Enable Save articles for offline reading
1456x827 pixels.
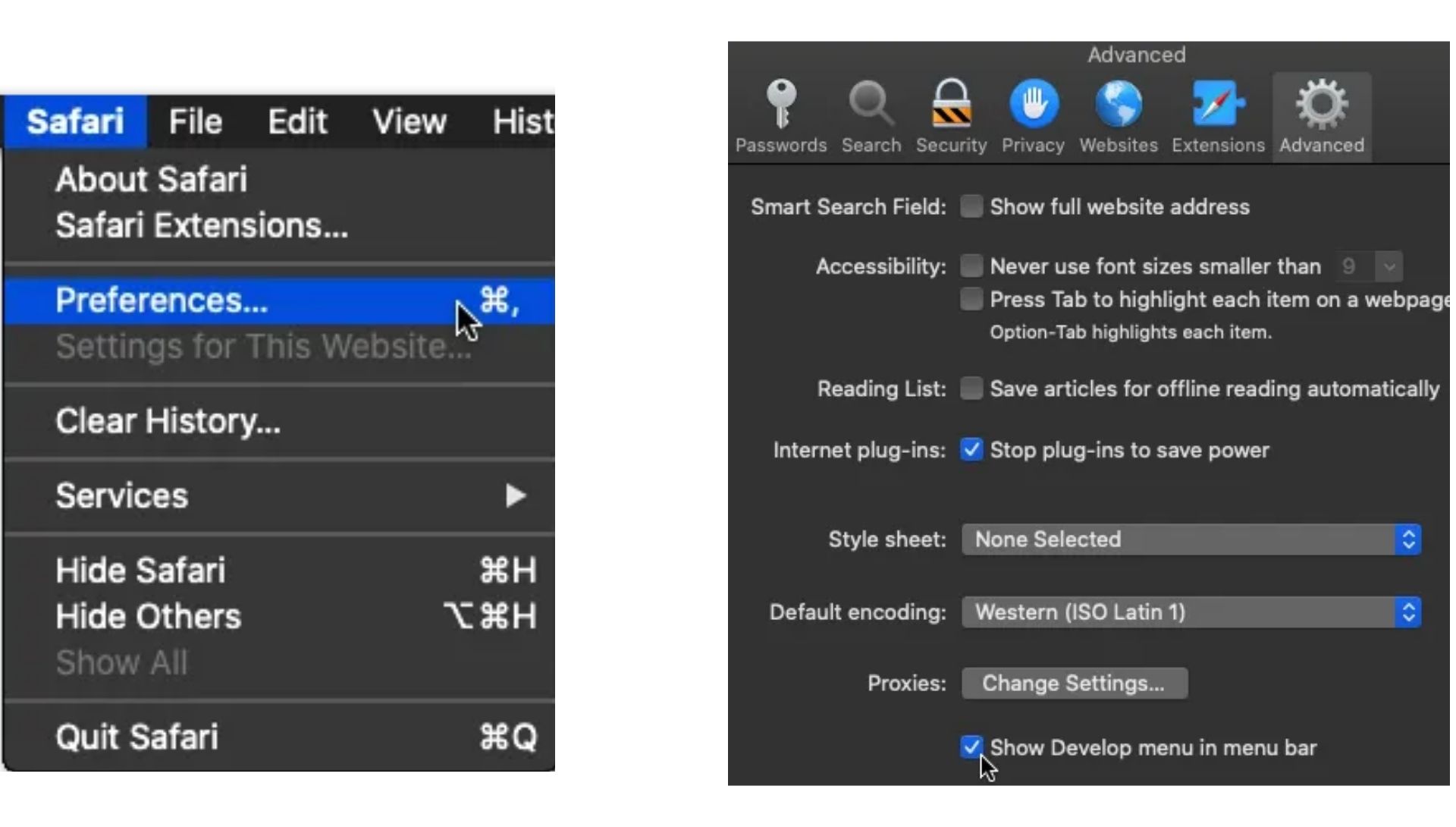click(x=969, y=388)
